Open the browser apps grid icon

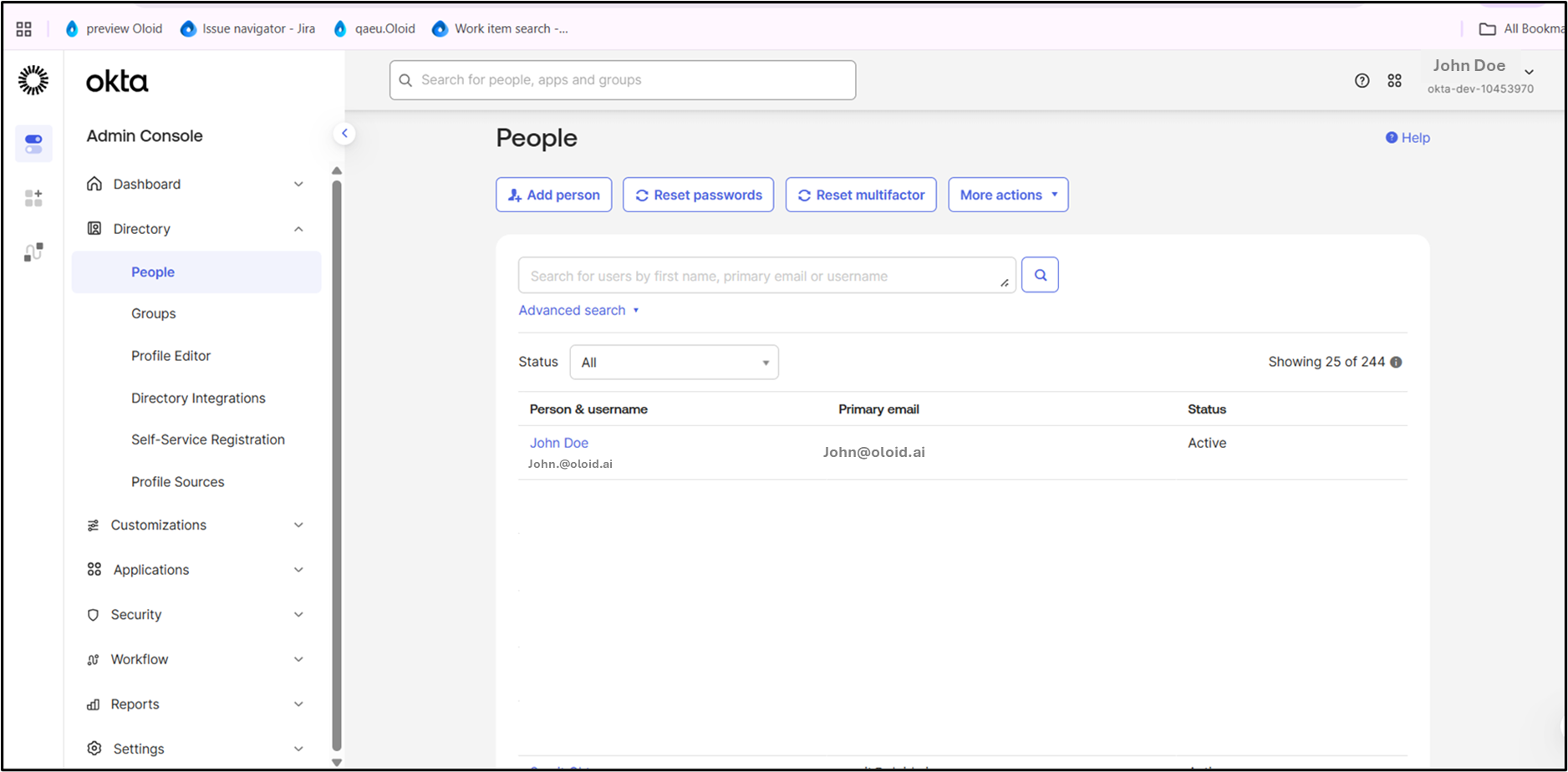click(24, 29)
